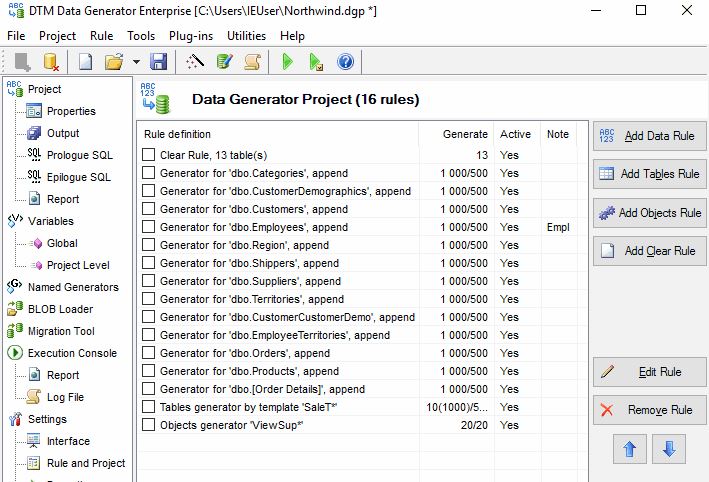Open help with blue question mark icon
The height and width of the screenshot is (482, 709).
pyautogui.click(x=345, y=61)
